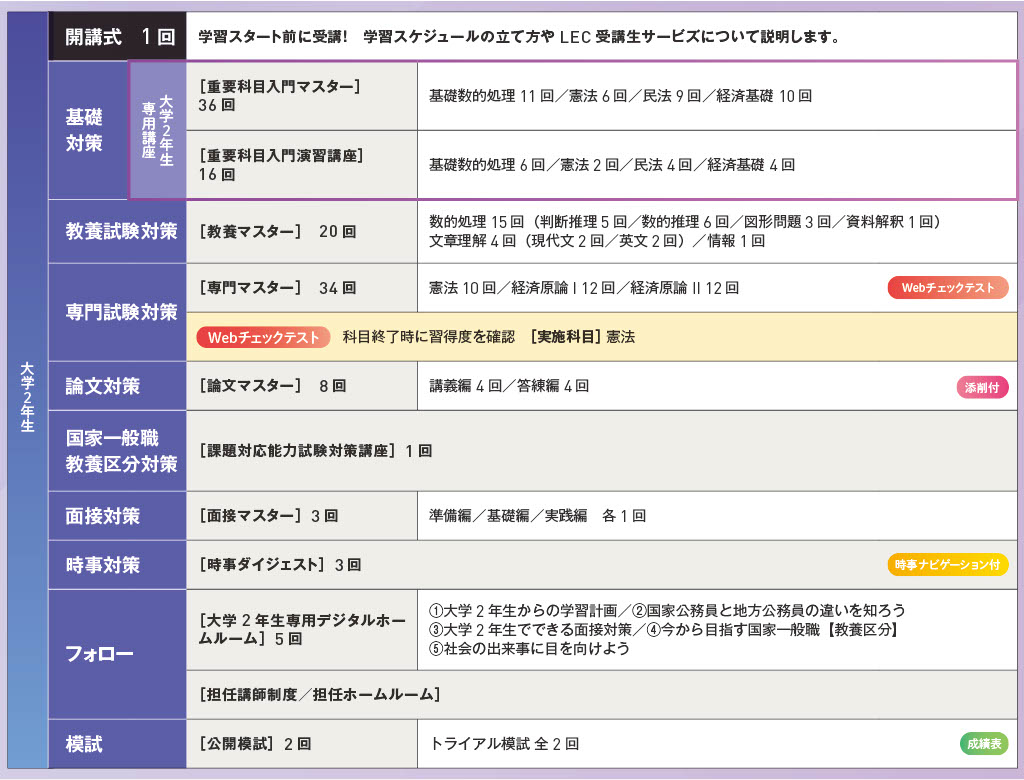Select the 開講式 1回 header cell
The height and width of the screenshot is (780, 1024).
[118, 37]
